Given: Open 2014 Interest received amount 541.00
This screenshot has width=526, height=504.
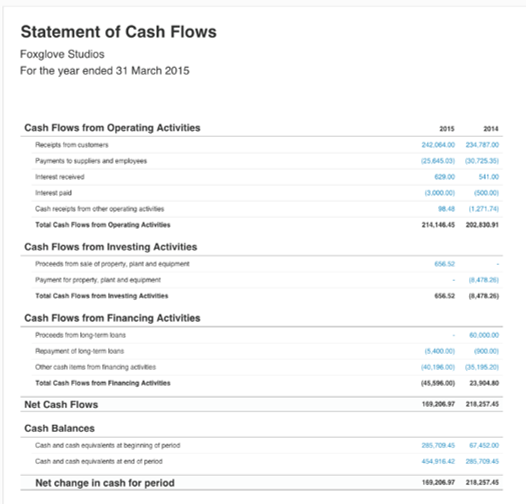Looking at the screenshot, I should coord(488,177).
